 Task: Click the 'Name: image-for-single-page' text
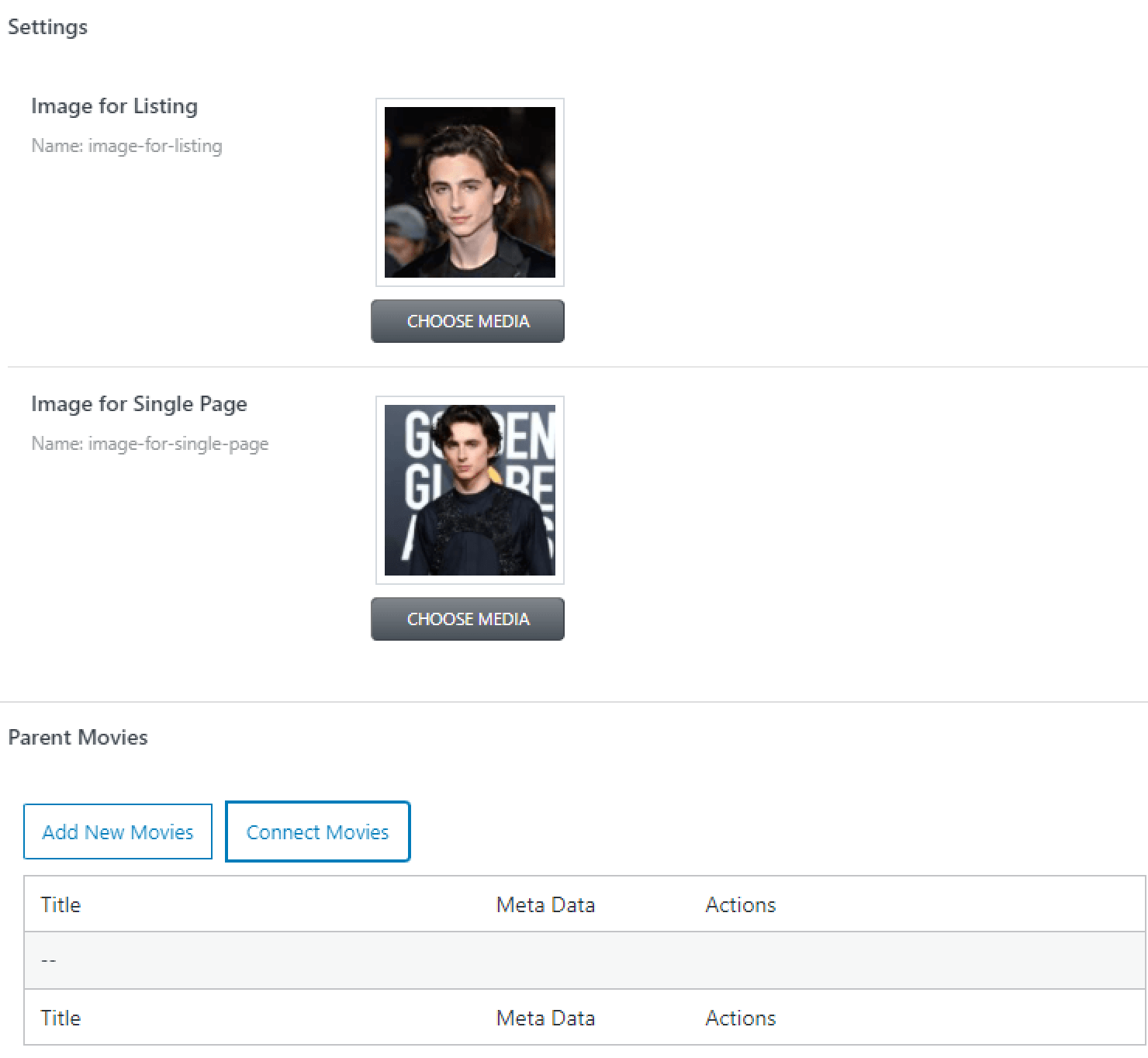(x=150, y=444)
